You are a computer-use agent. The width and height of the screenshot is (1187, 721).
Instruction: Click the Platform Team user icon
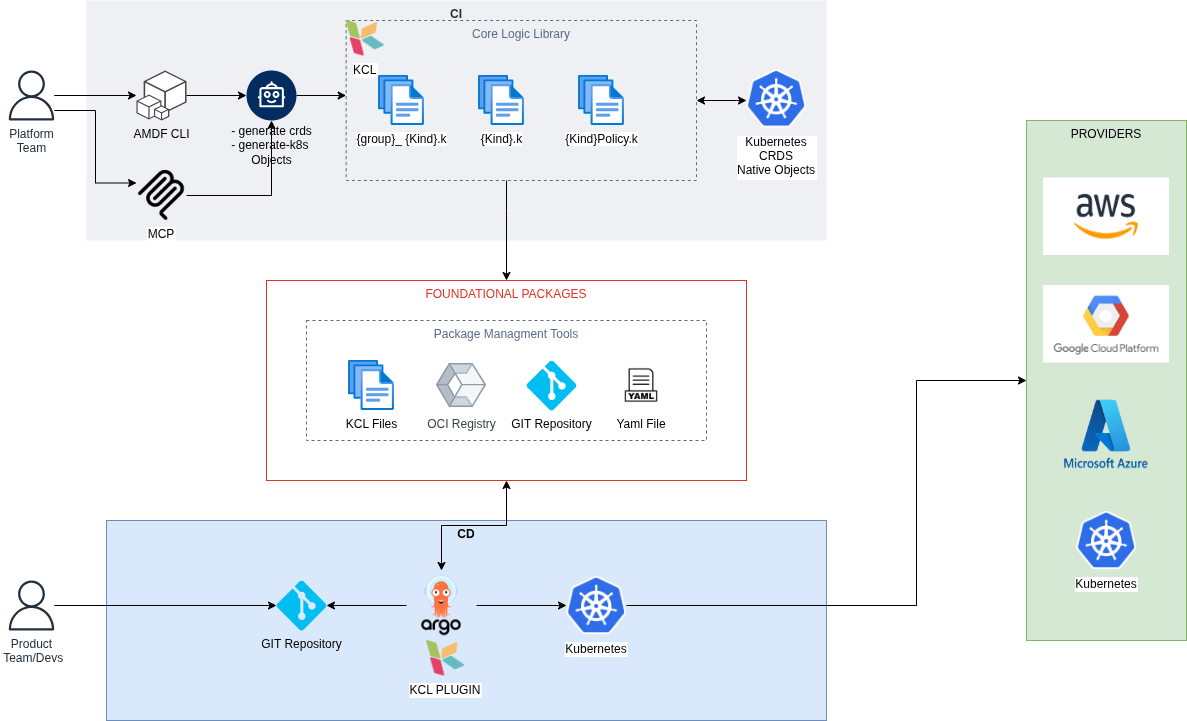[x=31, y=96]
